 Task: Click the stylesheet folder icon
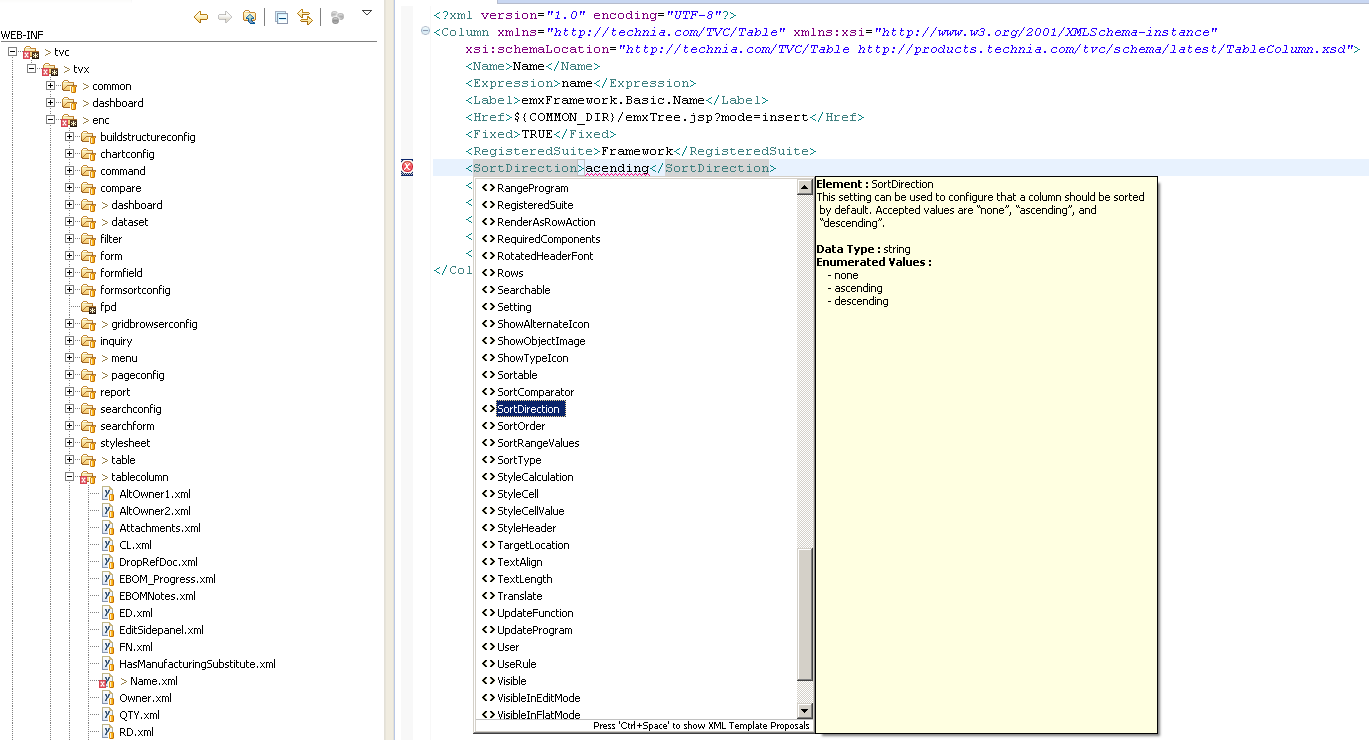(x=88, y=443)
